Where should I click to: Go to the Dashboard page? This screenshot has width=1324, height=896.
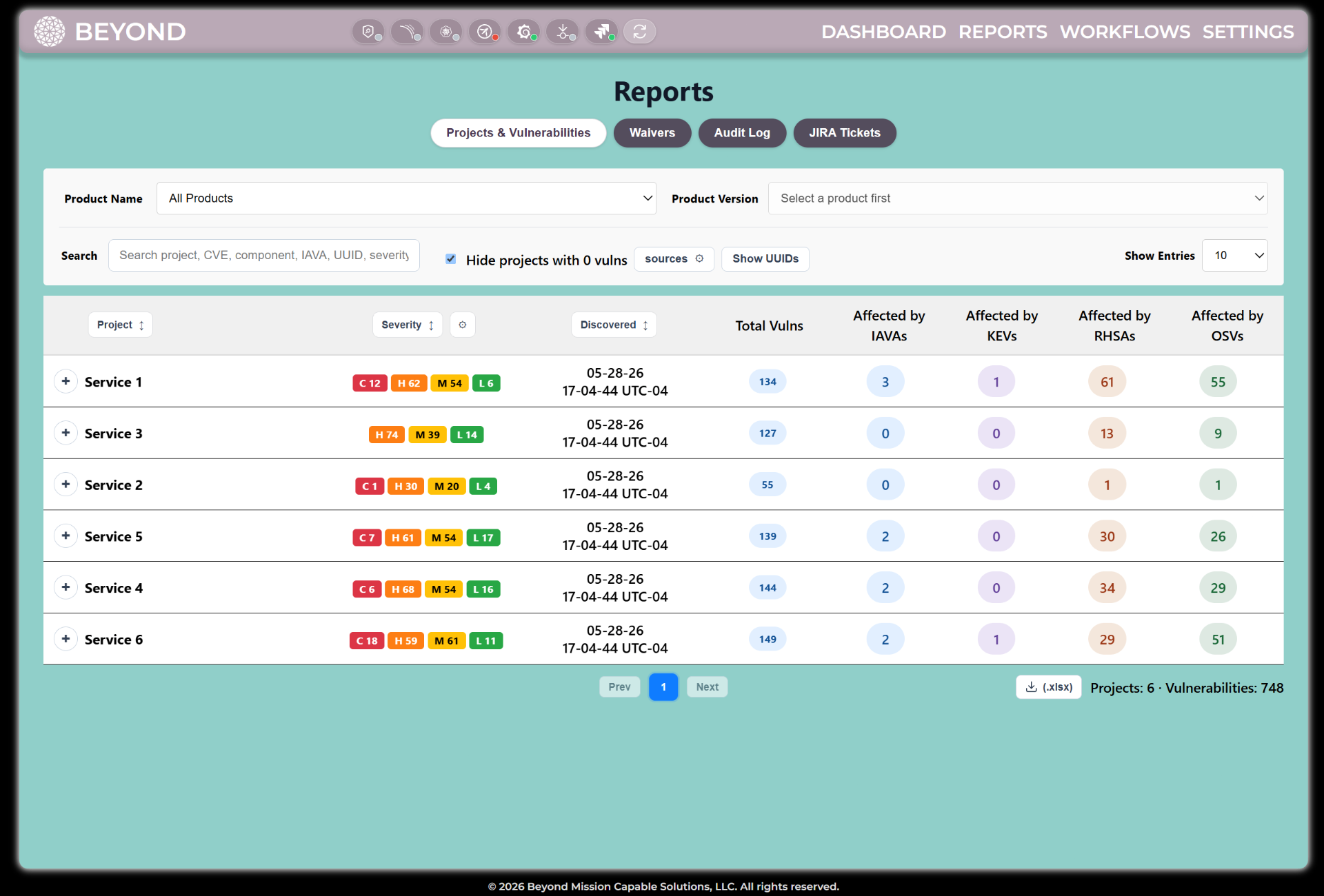[883, 32]
